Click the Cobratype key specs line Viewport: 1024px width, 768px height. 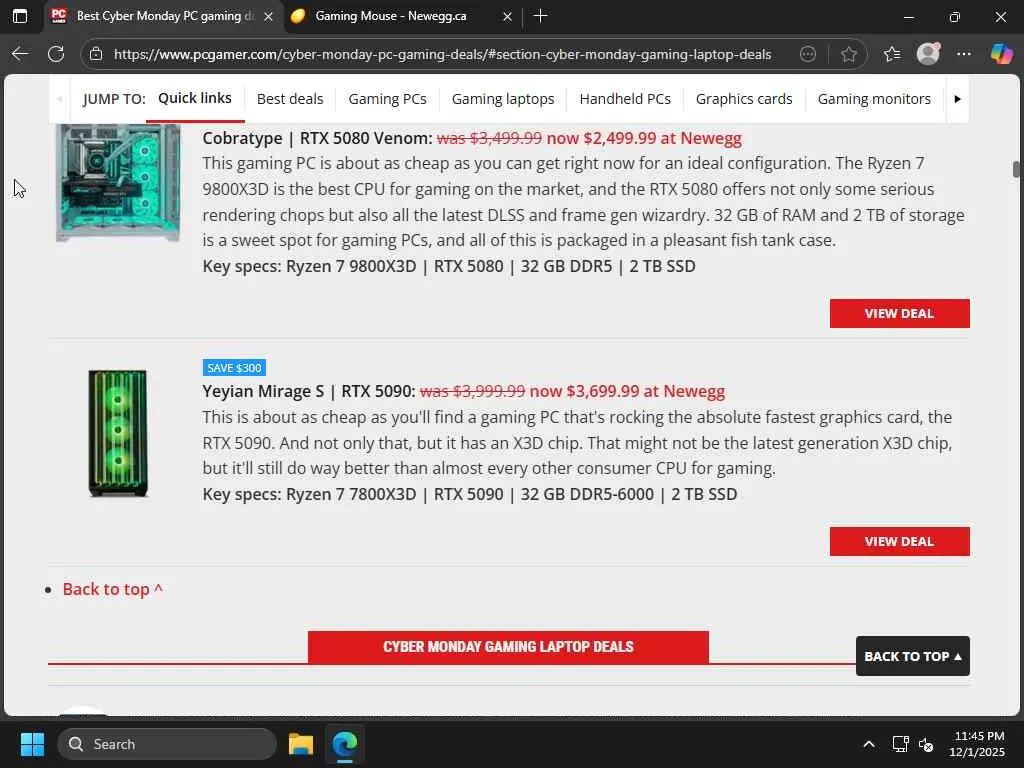[x=449, y=266]
